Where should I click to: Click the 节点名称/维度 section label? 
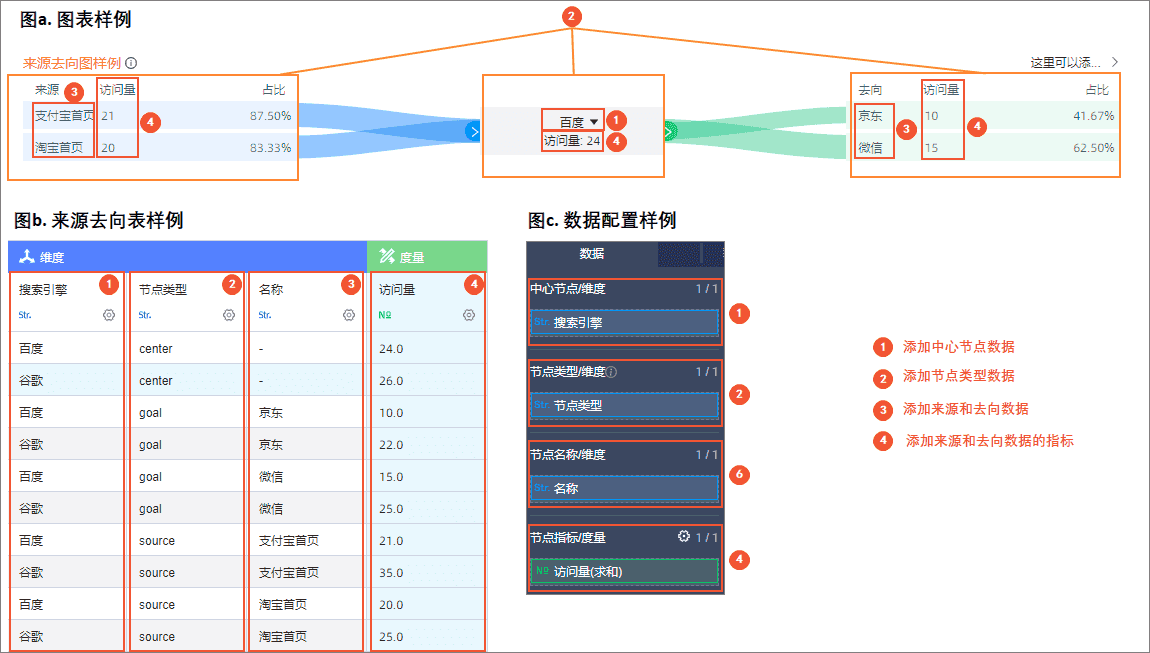[x=568, y=455]
